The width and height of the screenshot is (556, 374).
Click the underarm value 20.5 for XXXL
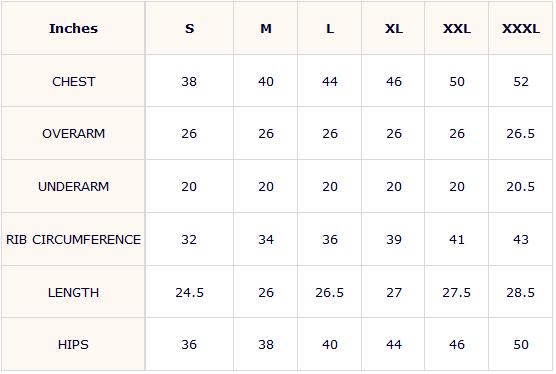(521, 186)
